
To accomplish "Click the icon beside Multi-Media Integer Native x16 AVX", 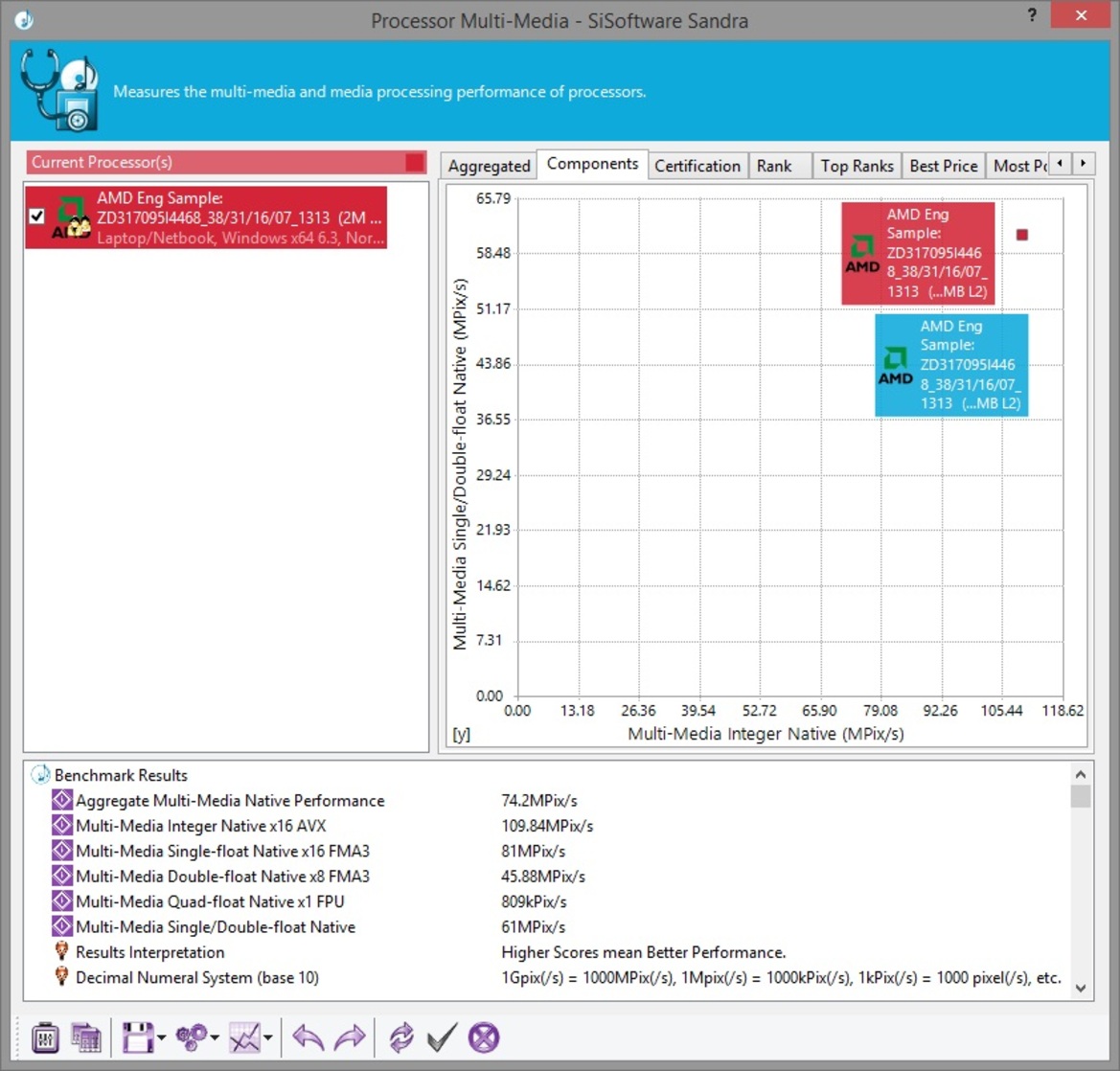I will (62, 826).
